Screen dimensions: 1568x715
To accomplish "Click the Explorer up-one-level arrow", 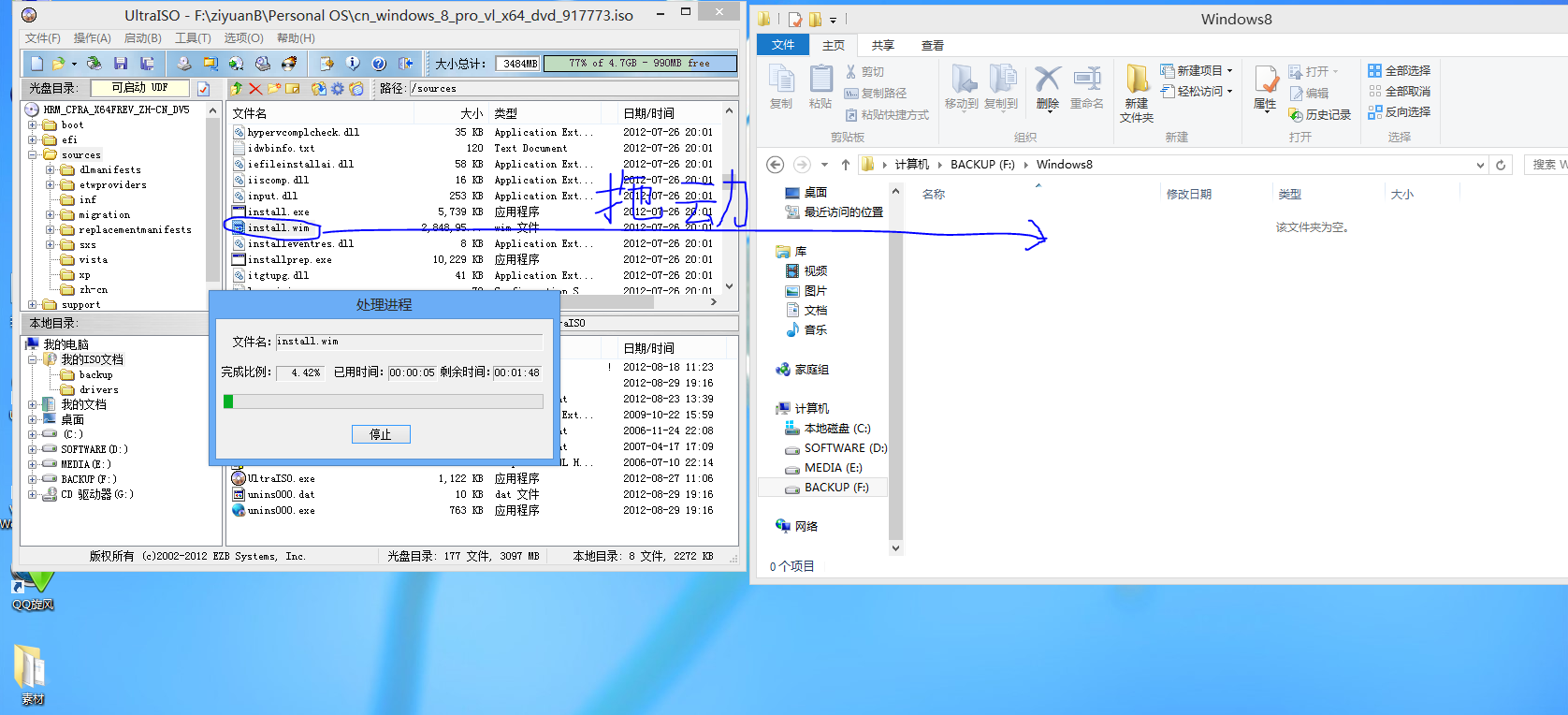I will click(846, 165).
